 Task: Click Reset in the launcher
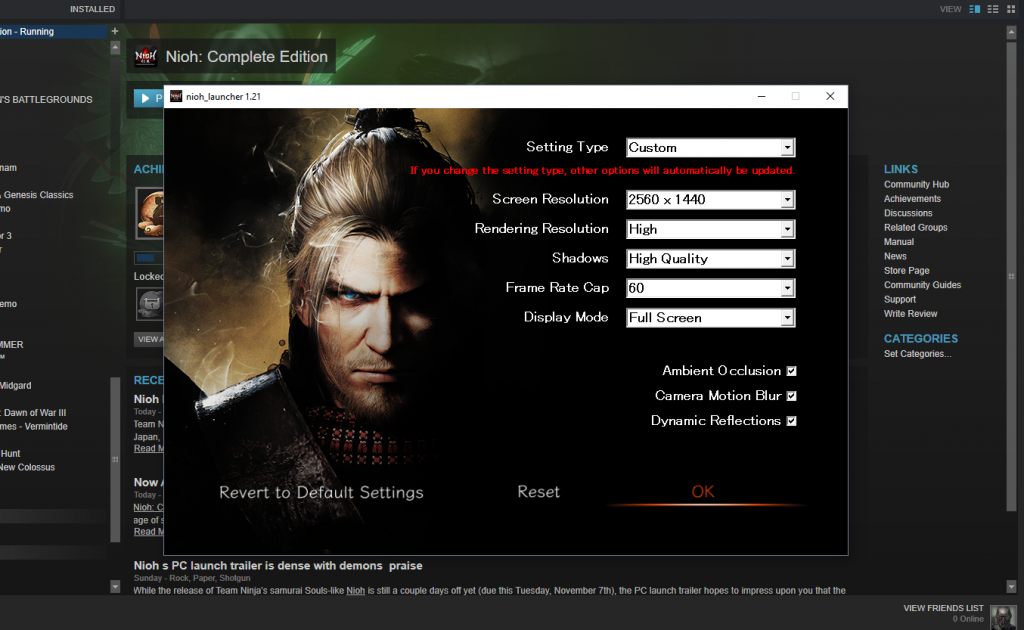point(538,492)
